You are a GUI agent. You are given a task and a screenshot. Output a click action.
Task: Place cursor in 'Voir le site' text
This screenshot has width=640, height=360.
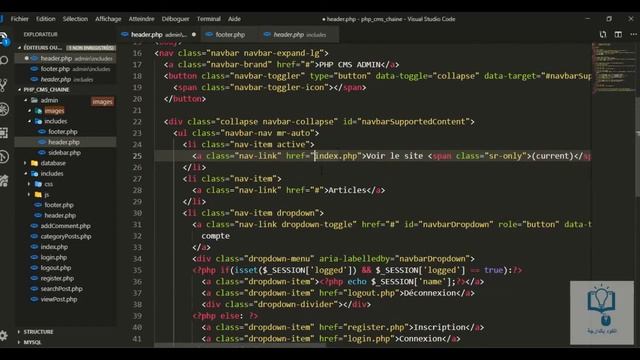[x=394, y=156]
